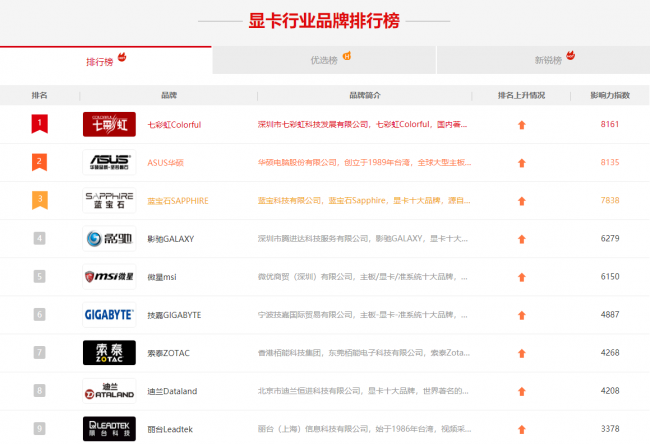Click the rank 6 gray badge

pyautogui.click(x=39, y=314)
